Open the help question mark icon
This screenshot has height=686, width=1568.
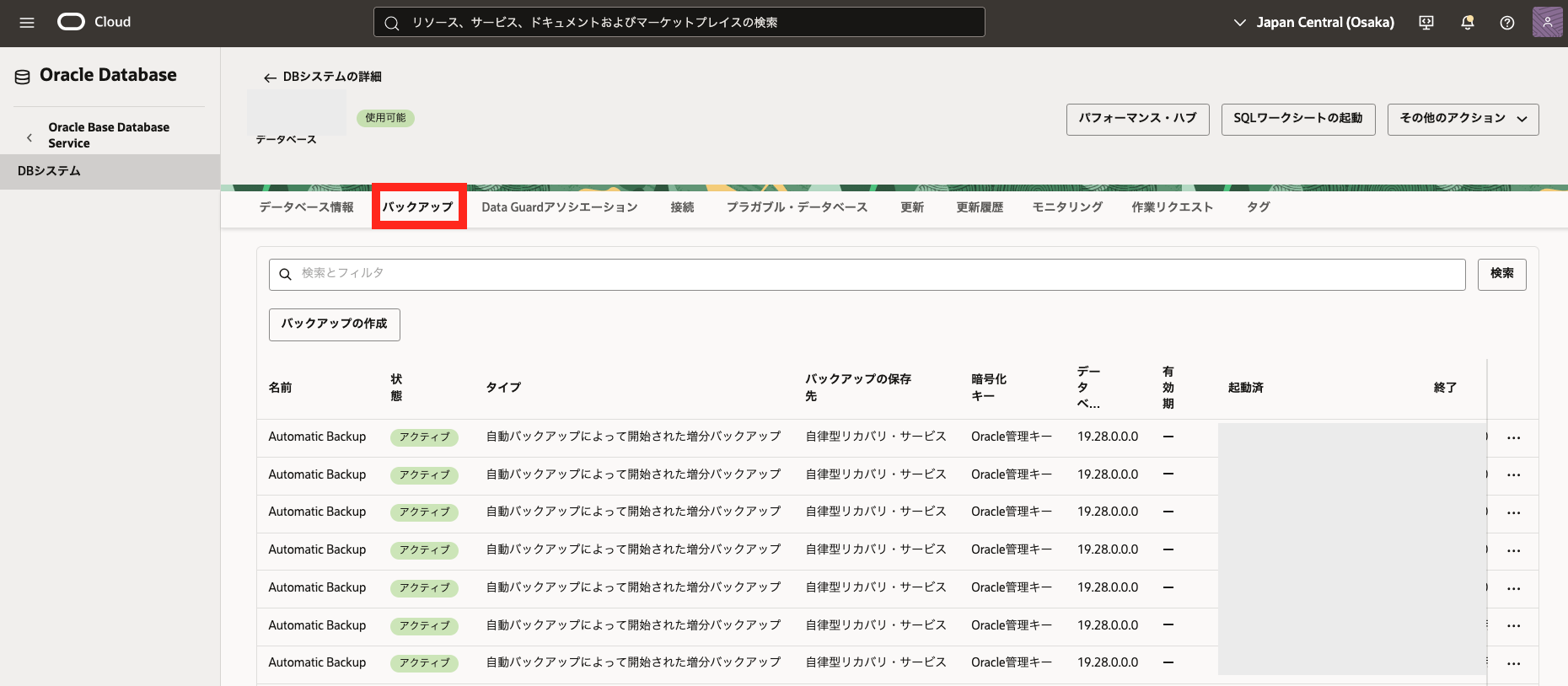(1507, 23)
